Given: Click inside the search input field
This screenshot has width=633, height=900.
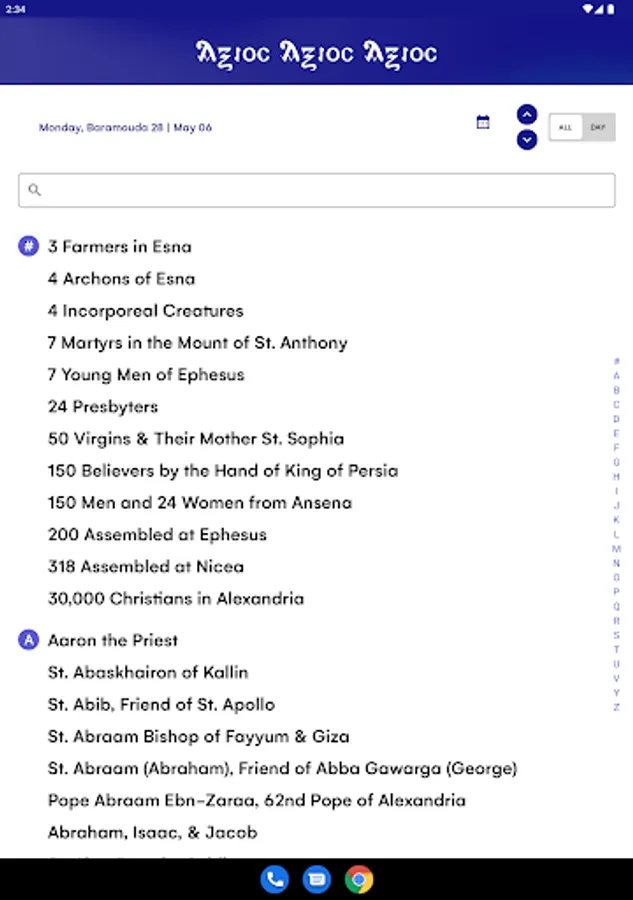Looking at the screenshot, I should point(300,189).
